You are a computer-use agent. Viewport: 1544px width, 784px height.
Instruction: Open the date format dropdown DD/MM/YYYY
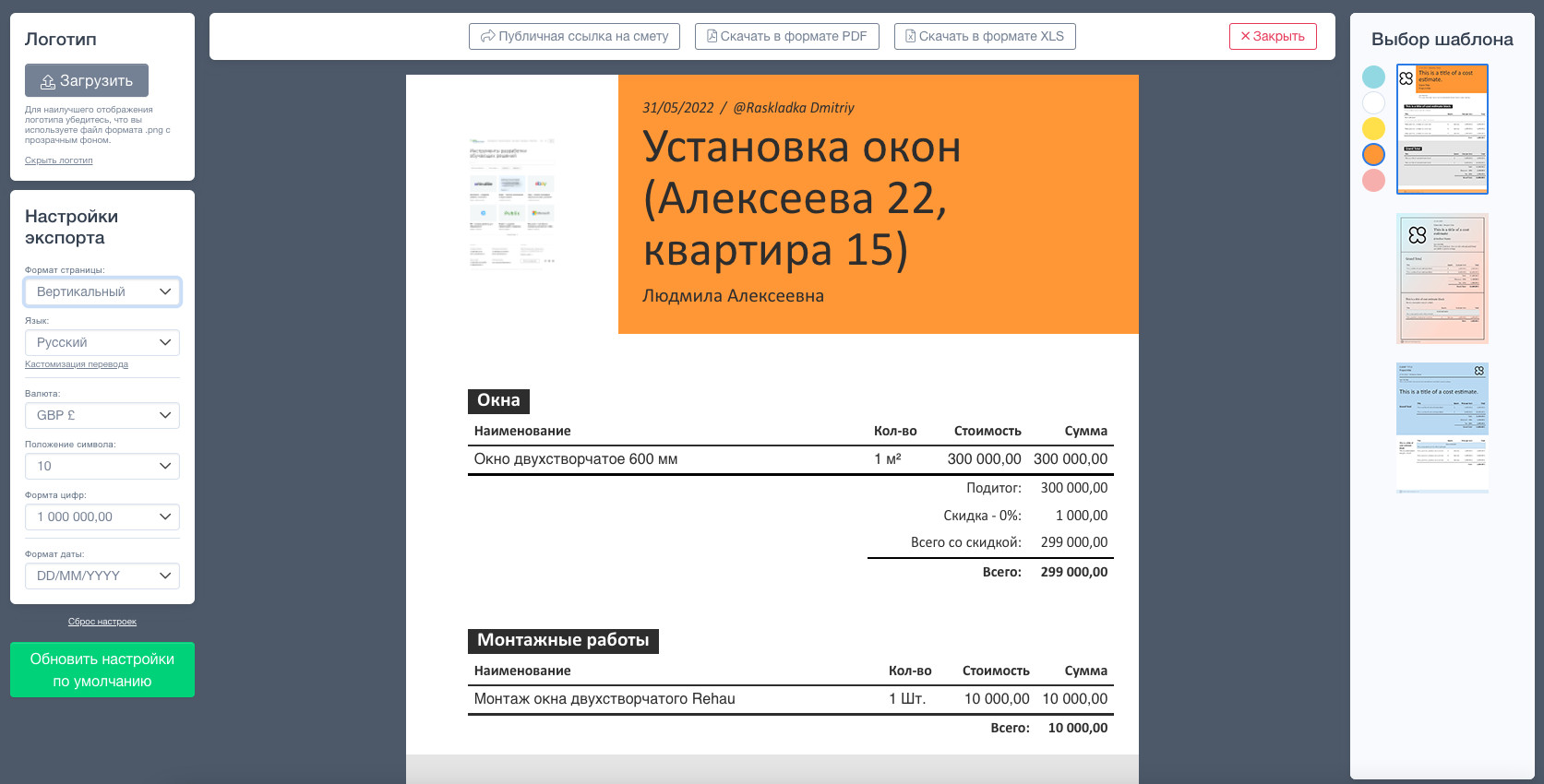102,576
